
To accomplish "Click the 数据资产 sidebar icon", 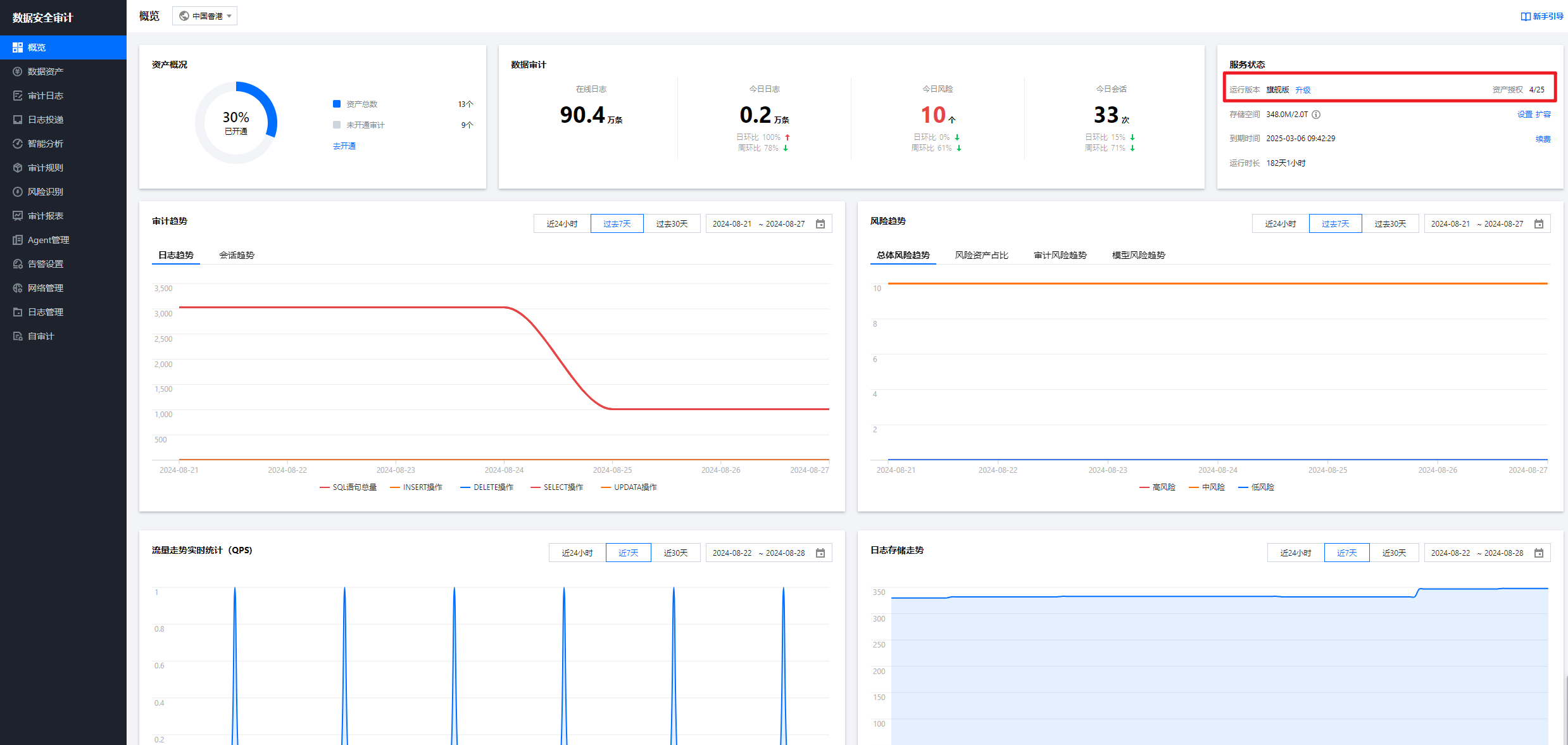I will 18,72.
